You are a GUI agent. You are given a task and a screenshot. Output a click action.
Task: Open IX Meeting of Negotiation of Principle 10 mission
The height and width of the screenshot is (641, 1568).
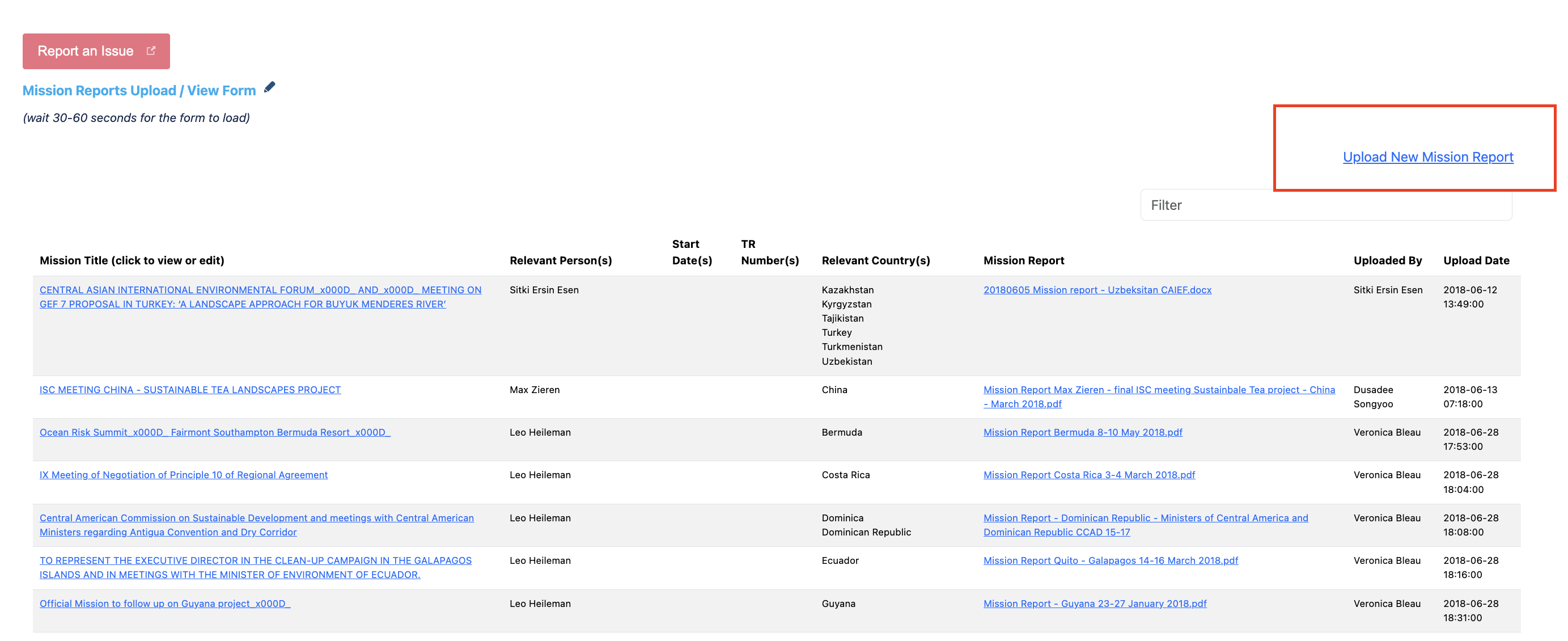point(183,475)
